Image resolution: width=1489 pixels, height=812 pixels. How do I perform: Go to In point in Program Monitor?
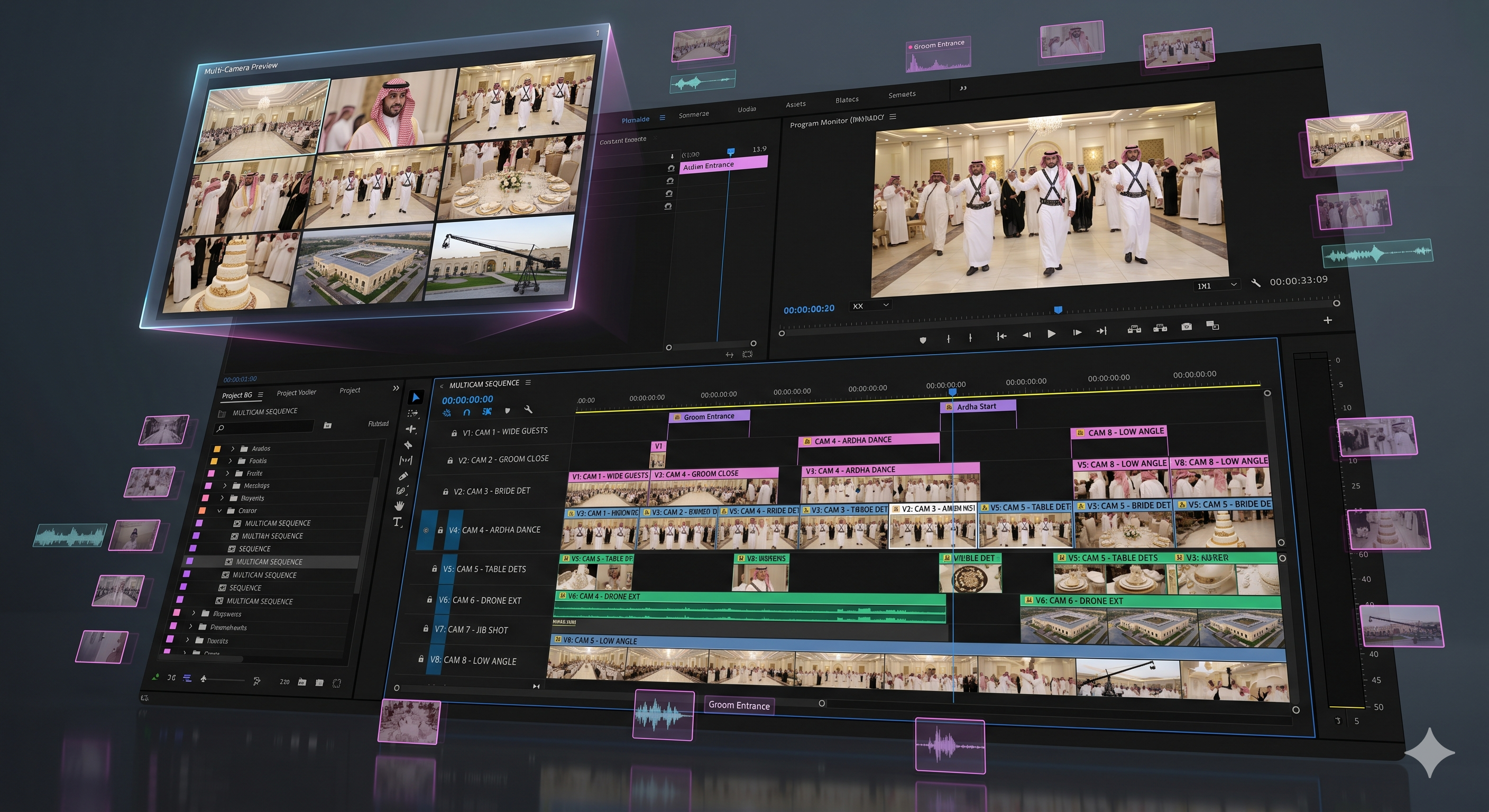click(1001, 336)
